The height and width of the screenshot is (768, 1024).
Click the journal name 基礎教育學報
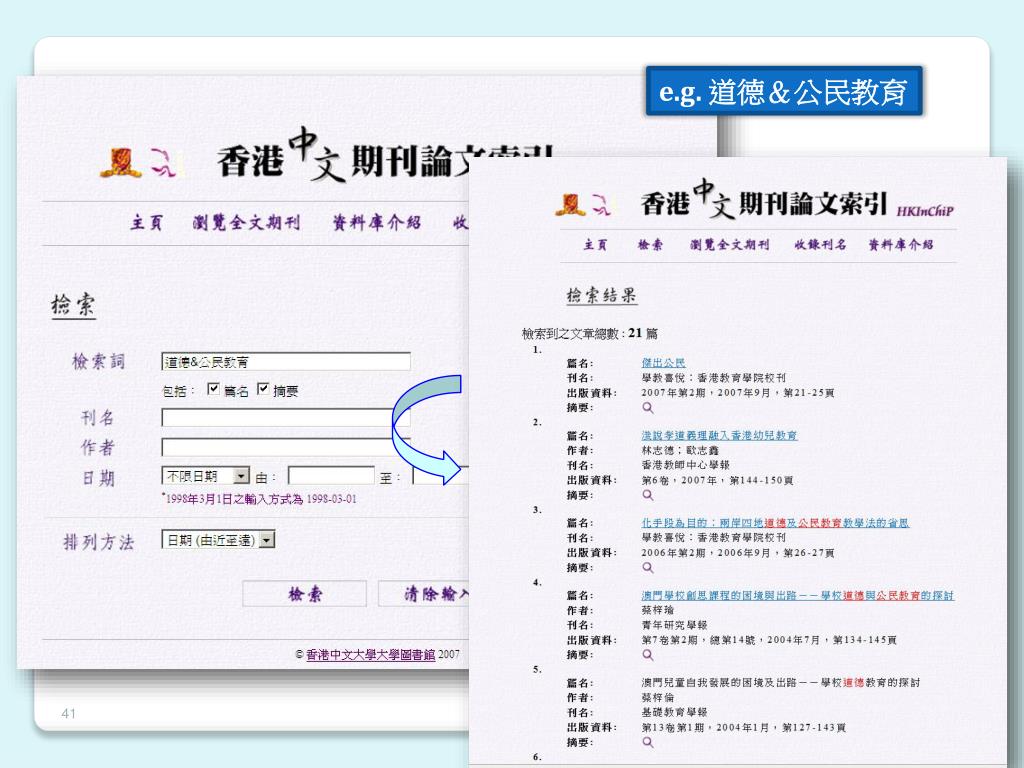(x=675, y=712)
